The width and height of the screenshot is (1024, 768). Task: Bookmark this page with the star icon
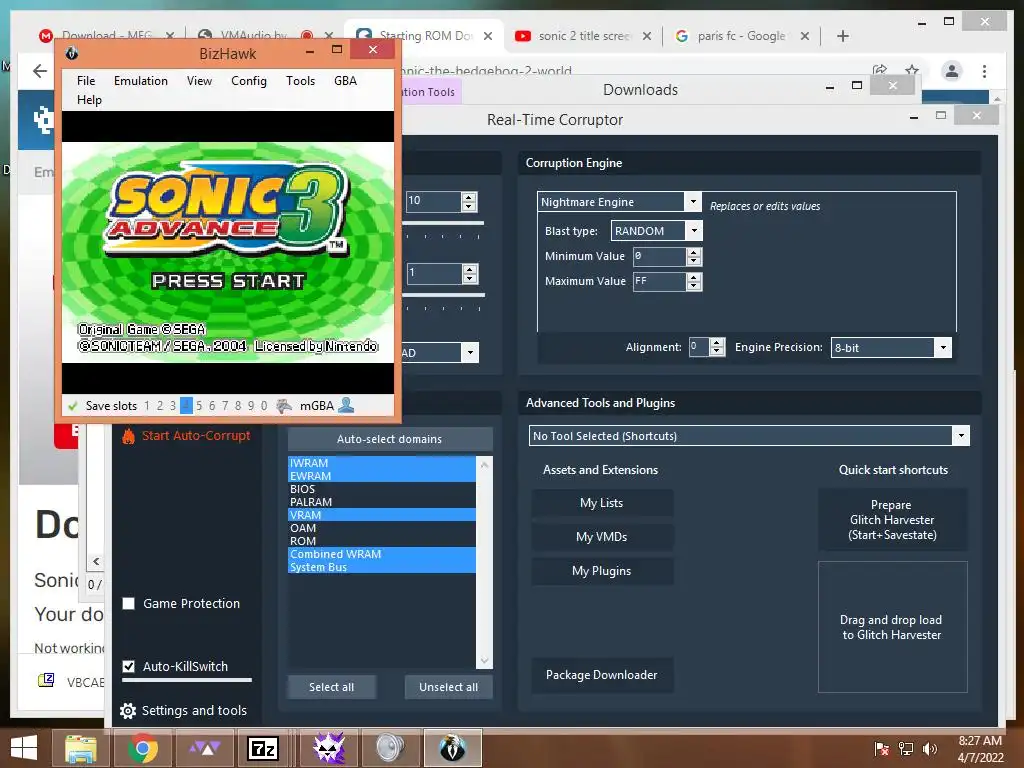point(912,69)
